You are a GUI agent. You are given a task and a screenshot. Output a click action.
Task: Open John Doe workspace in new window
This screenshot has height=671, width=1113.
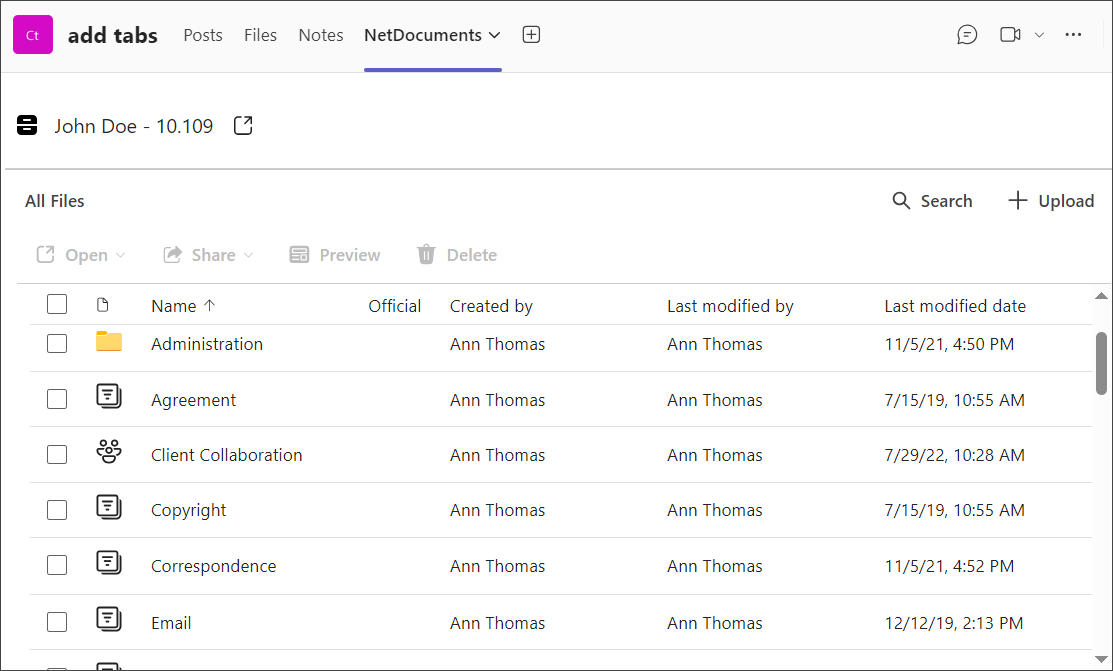pos(242,125)
